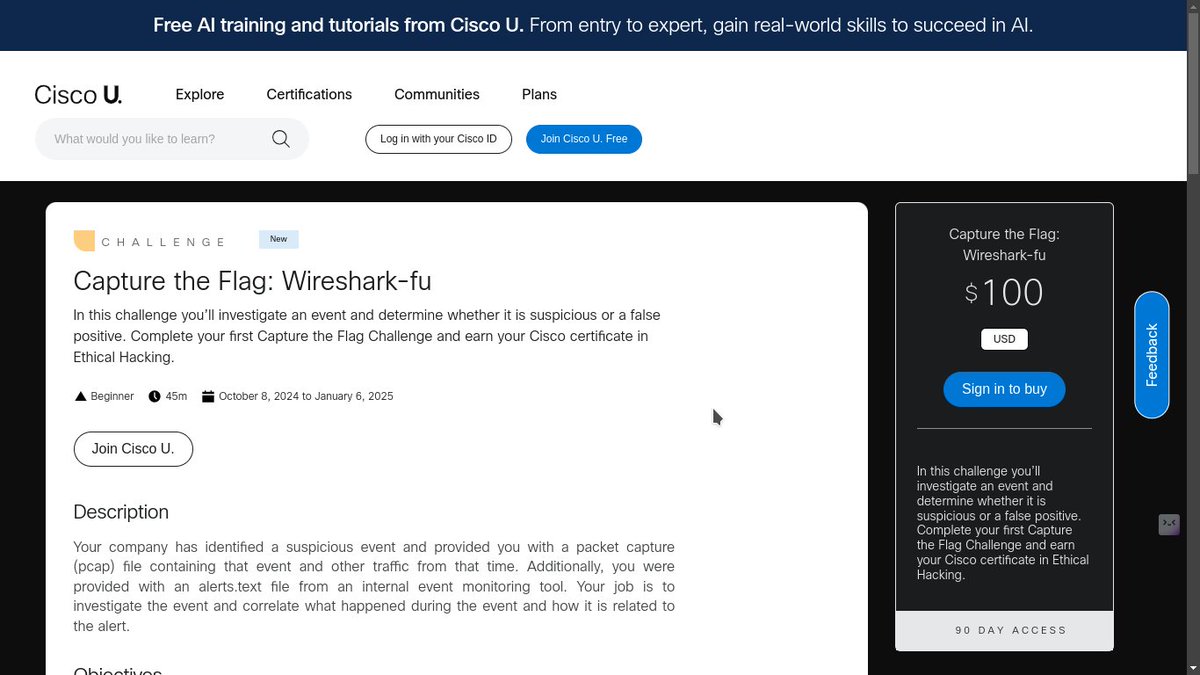Image resolution: width=1200 pixels, height=675 pixels.
Task: Click the 'Beginner' level text
Action: (x=112, y=396)
